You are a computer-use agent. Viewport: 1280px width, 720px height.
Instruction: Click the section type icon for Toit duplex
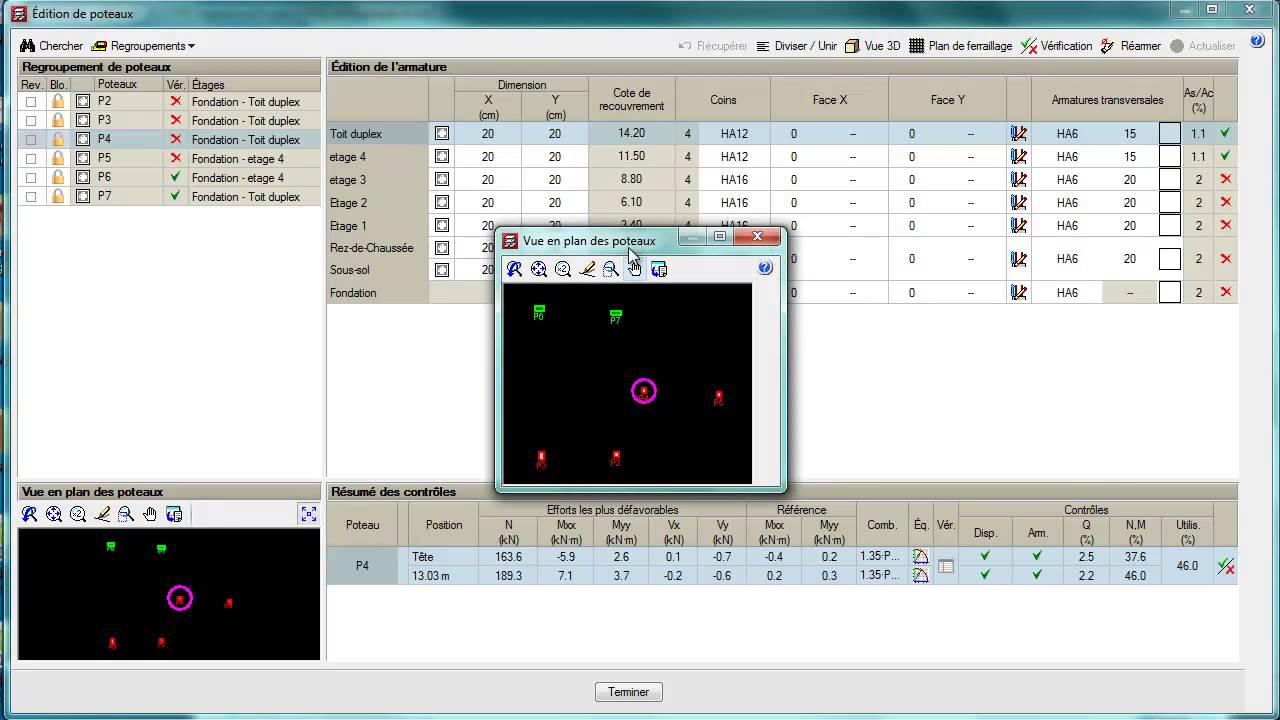[441, 133]
